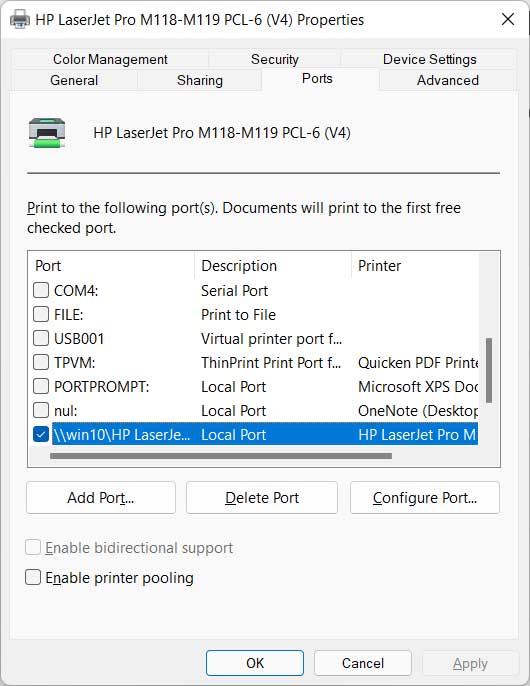Select the 'Virtual printer port f...' description
This screenshot has height=686, width=530.
click(271, 339)
